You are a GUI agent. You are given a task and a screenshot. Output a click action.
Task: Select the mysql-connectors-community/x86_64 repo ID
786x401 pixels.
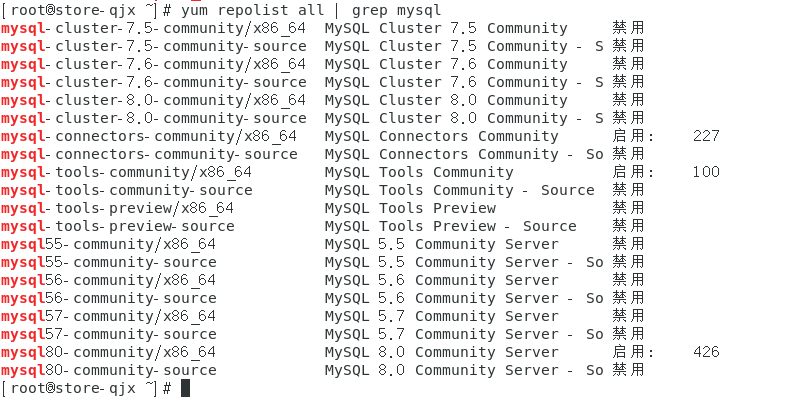pos(149,136)
